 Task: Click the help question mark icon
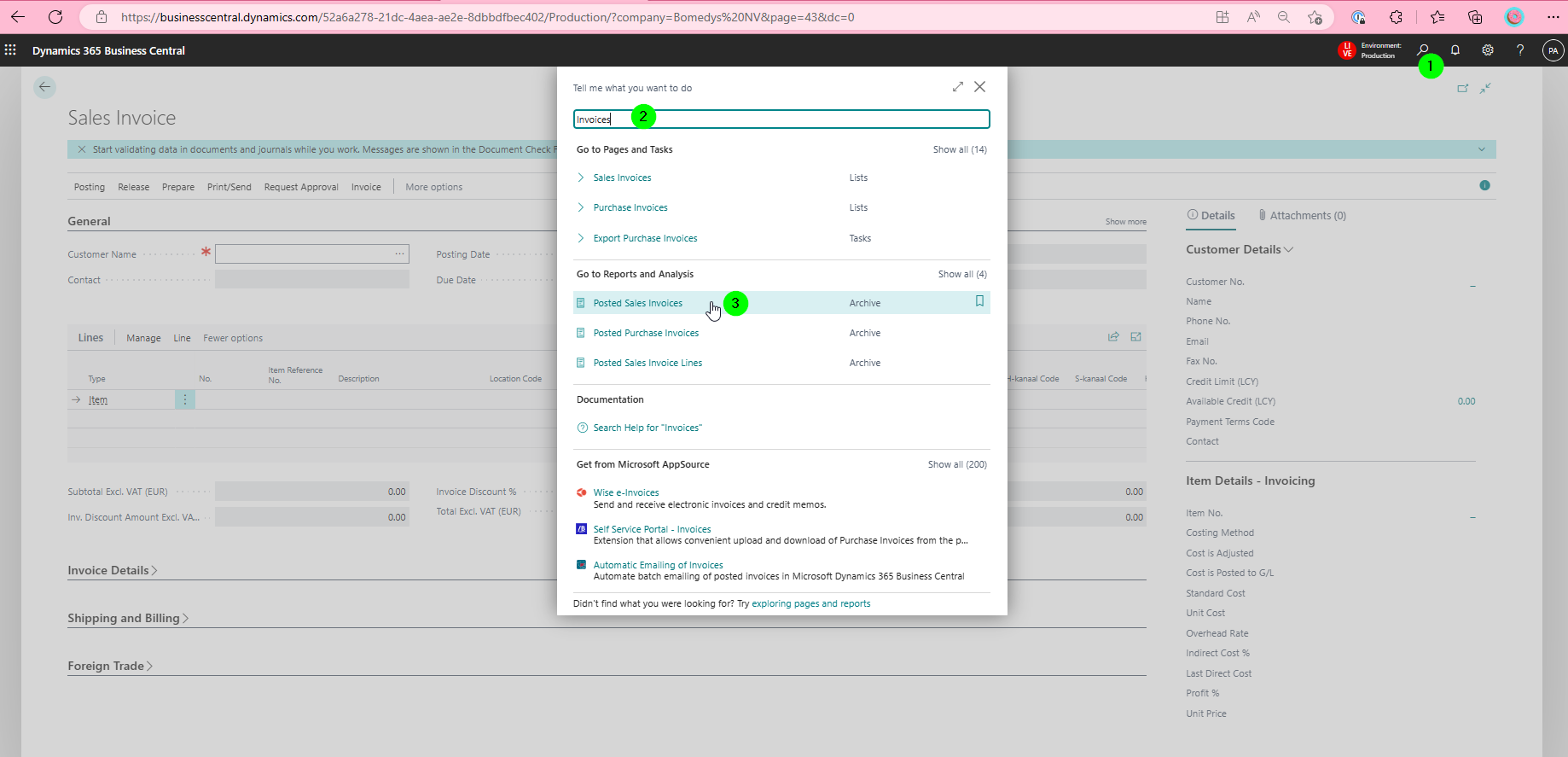tap(1520, 50)
